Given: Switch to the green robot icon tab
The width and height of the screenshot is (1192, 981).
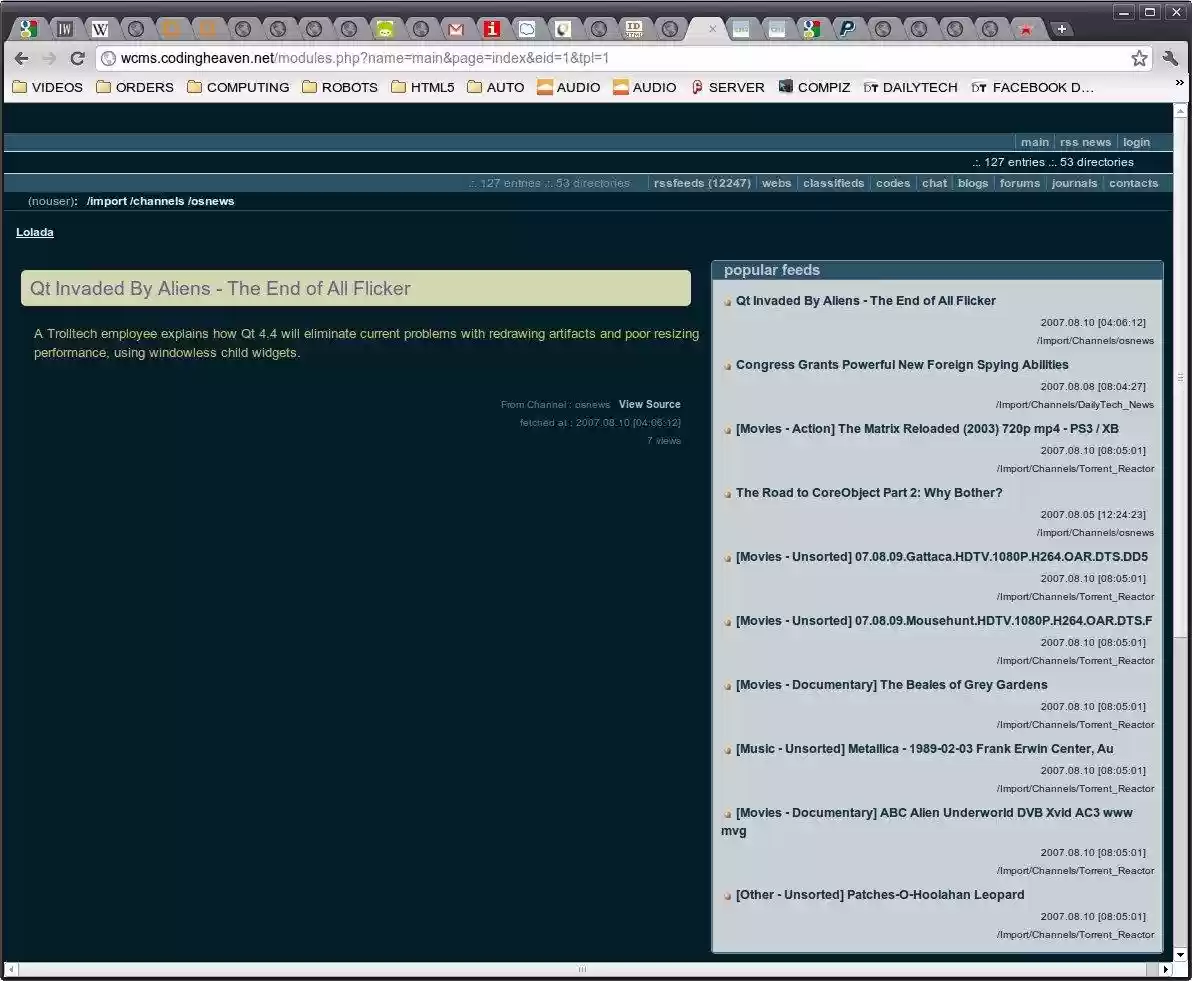Looking at the screenshot, I should click(385, 29).
